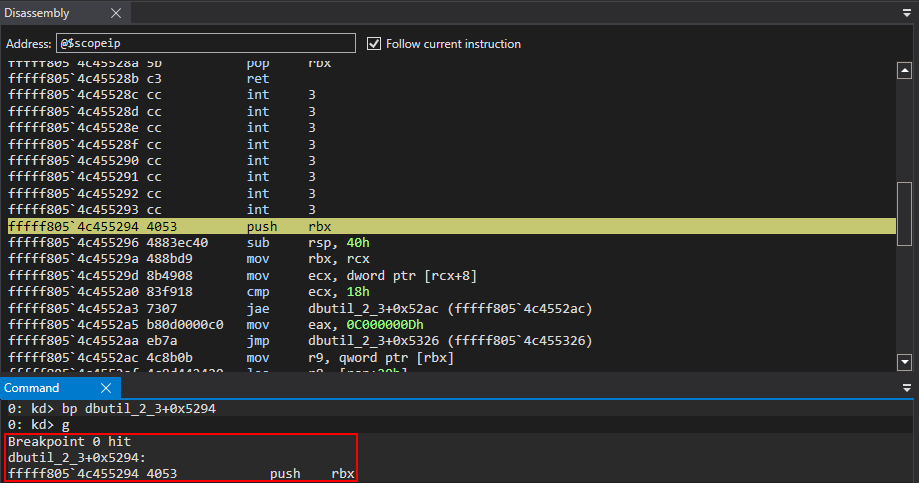Click the Address input field
Viewport: 919px width, 483px height.
pyautogui.click(x=206, y=43)
